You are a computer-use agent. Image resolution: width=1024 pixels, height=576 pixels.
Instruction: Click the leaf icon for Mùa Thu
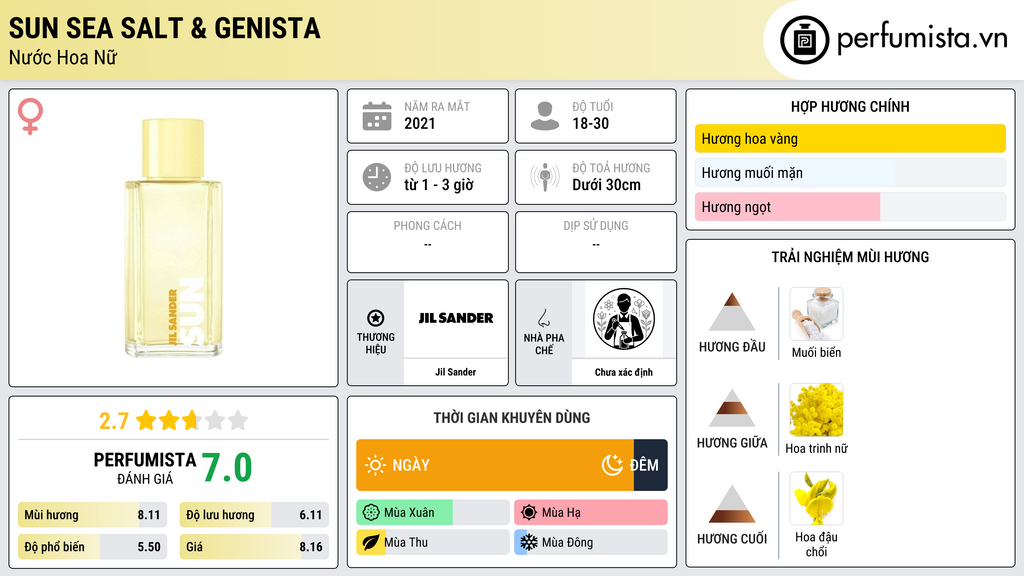point(371,542)
